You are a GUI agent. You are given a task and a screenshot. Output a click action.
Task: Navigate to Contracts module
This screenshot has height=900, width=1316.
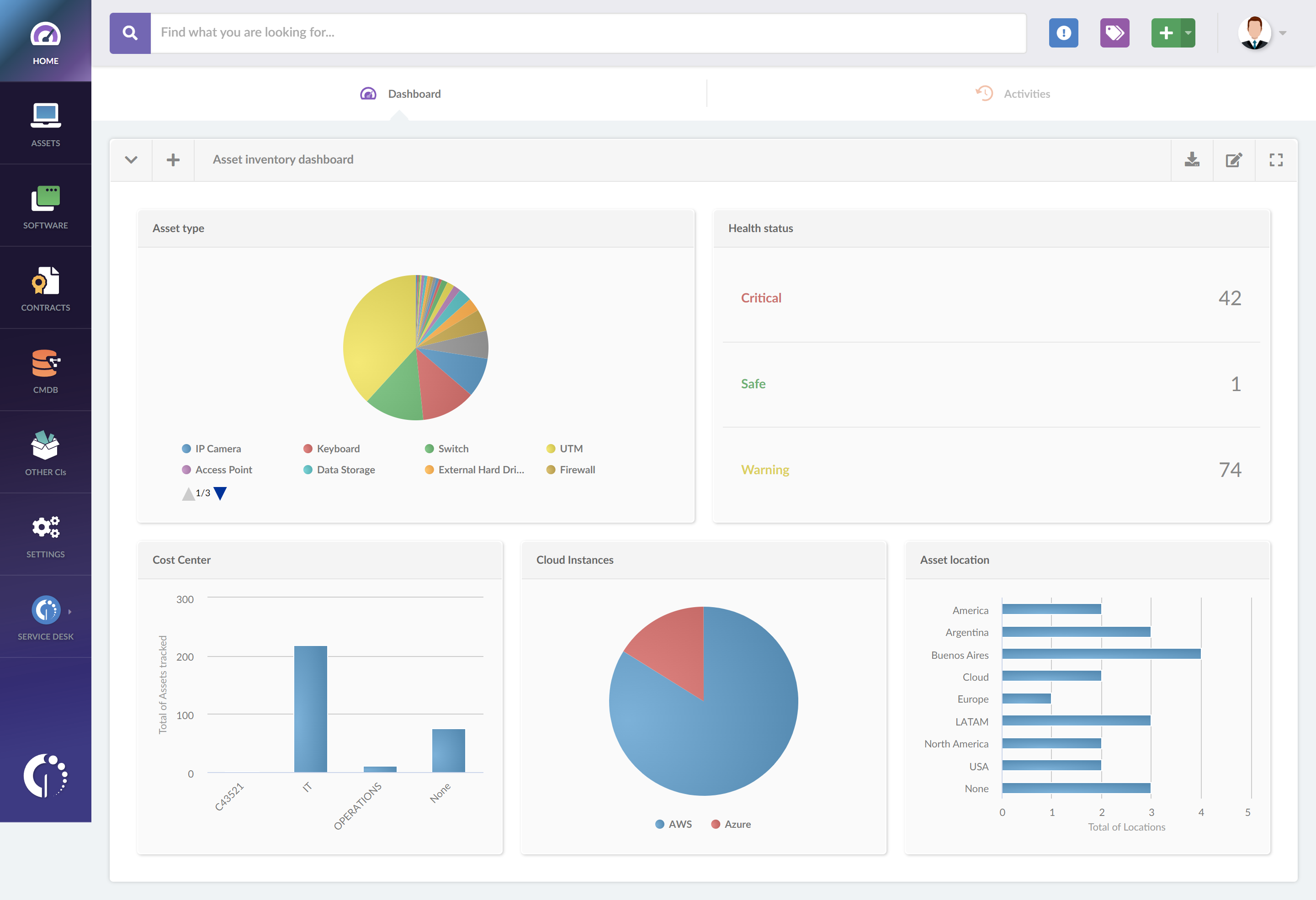[x=45, y=291]
